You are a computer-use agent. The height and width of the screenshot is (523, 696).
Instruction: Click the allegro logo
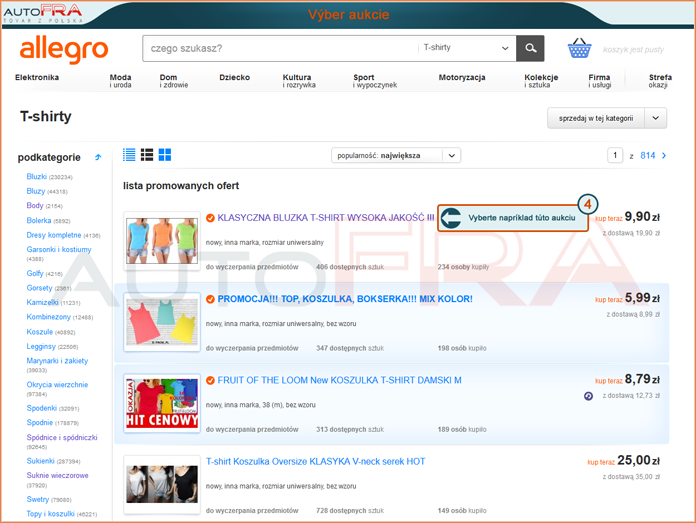64,50
